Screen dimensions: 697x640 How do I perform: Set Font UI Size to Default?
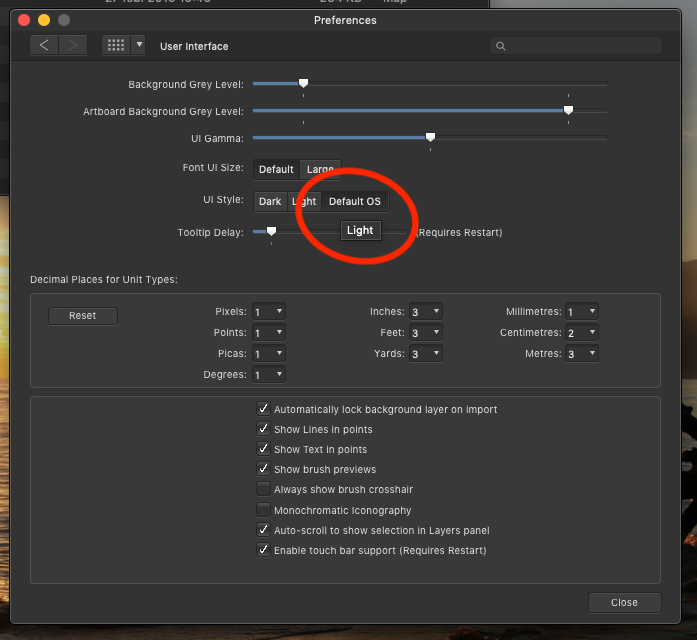[276, 169]
